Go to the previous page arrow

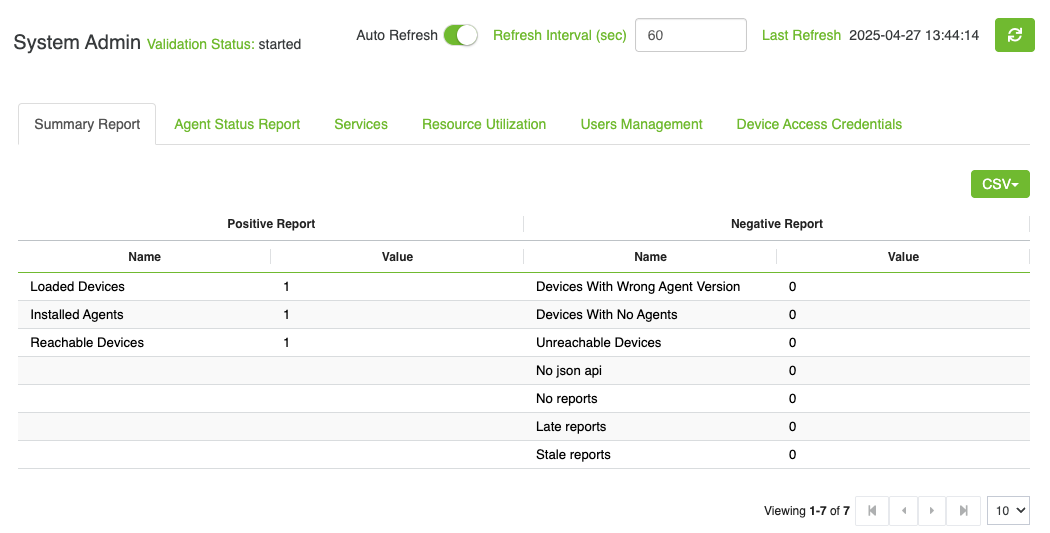click(903, 511)
